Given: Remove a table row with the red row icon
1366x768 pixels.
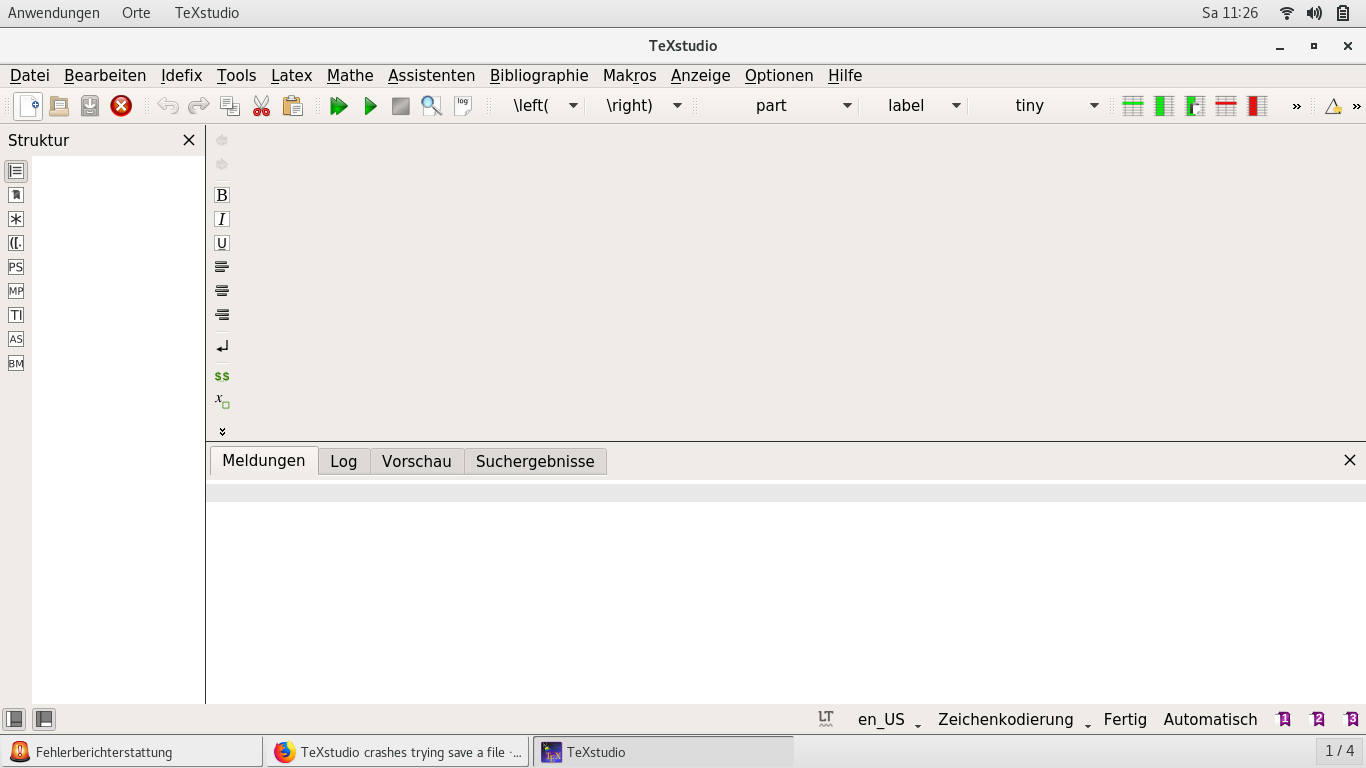Looking at the screenshot, I should (x=1226, y=105).
